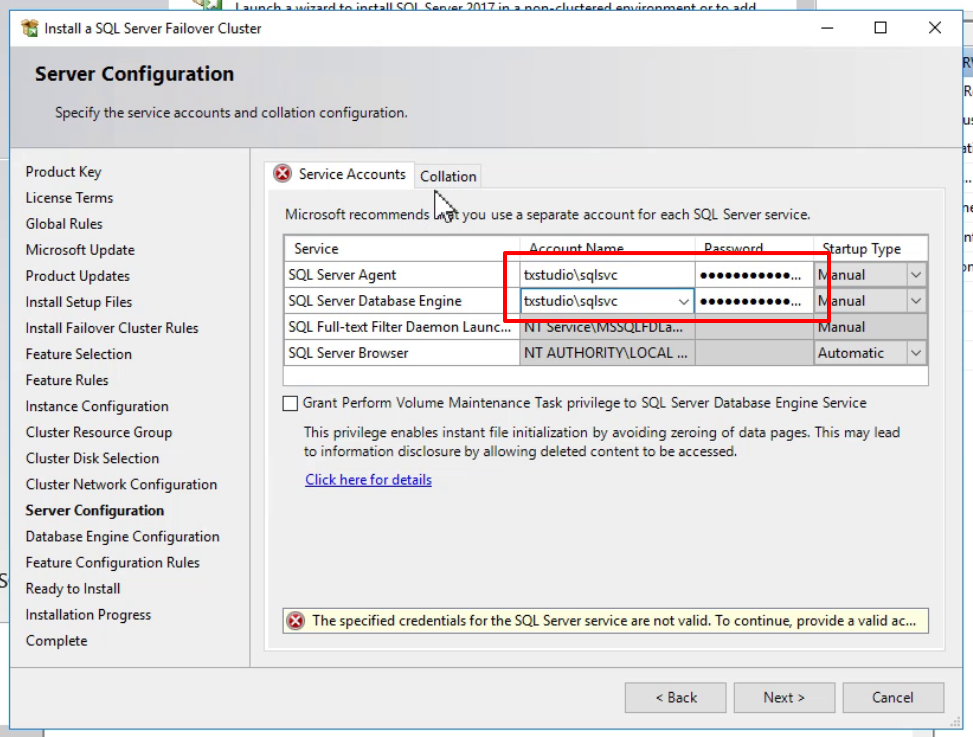This screenshot has width=973, height=737.
Task: Open SQL Server Database Engine startup type dropdown
Action: (916, 301)
